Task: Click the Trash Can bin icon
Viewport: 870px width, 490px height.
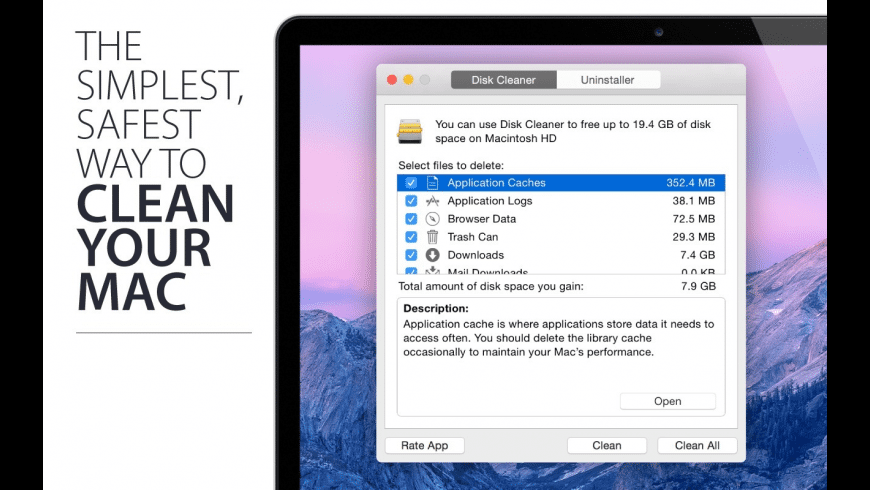Action: [x=432, y=237]
